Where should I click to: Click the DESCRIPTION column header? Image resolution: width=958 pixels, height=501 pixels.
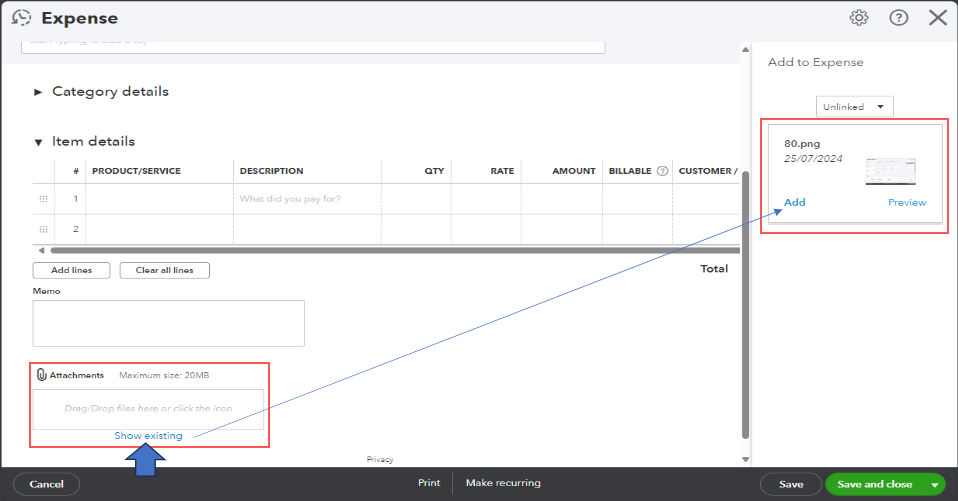coord(271,171)
